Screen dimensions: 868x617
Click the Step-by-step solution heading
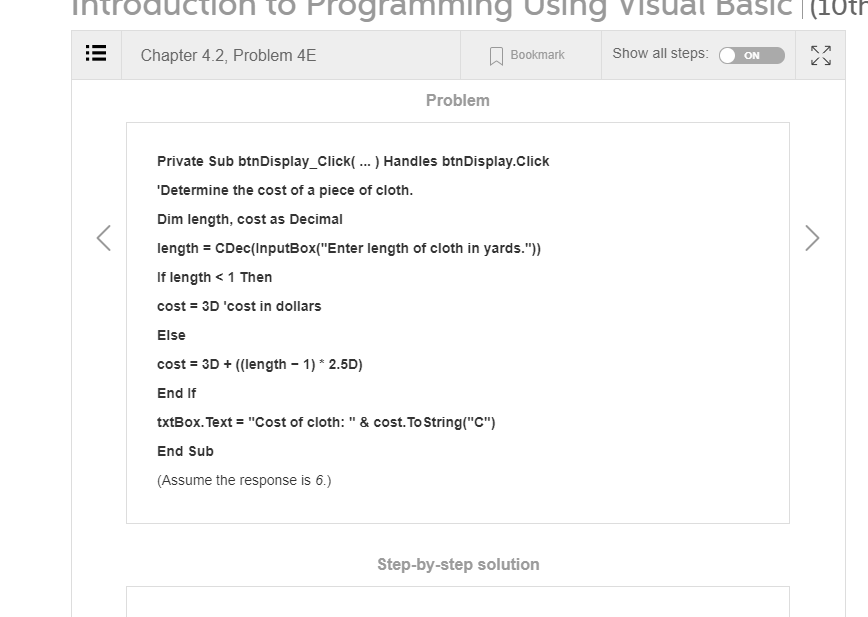pos(458,564)
